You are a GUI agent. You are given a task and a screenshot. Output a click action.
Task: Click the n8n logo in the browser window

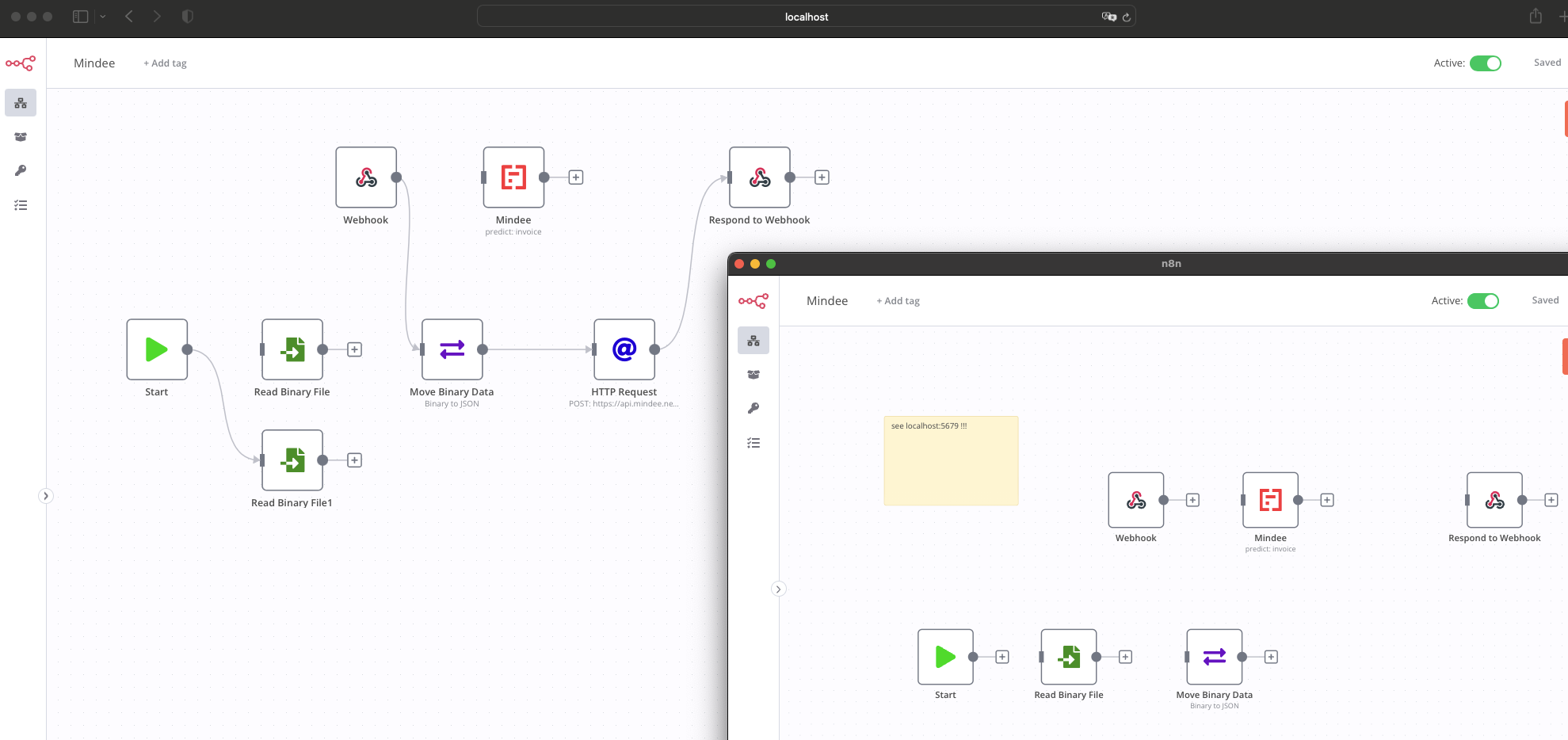click(21, 63)
